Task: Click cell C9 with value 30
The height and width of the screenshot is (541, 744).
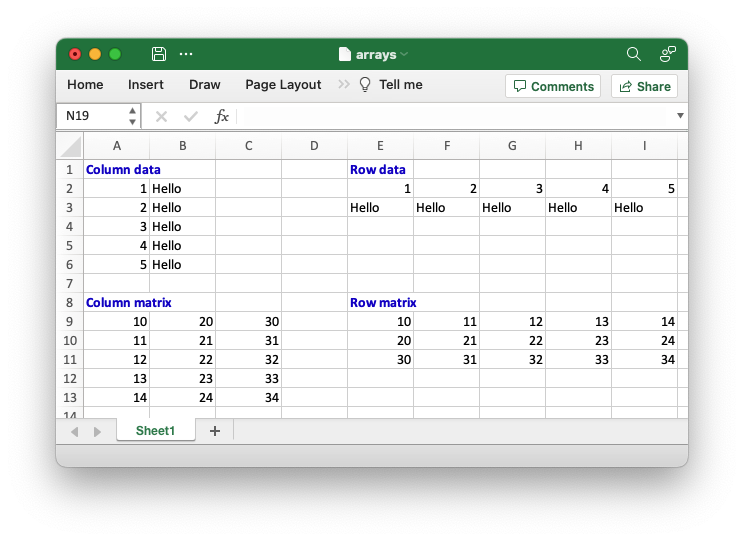Action: (249, 321)
